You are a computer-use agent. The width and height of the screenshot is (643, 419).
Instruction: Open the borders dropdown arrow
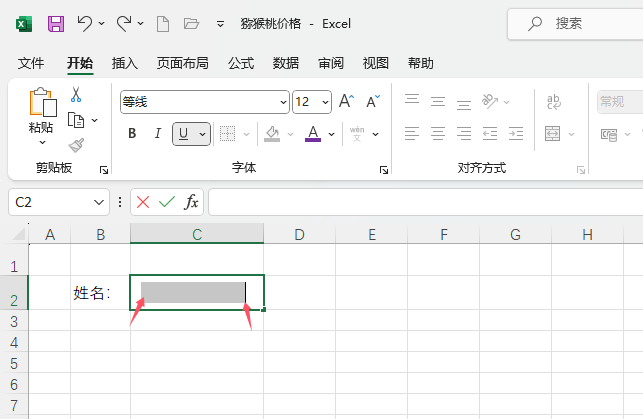(x=246, y=134)
